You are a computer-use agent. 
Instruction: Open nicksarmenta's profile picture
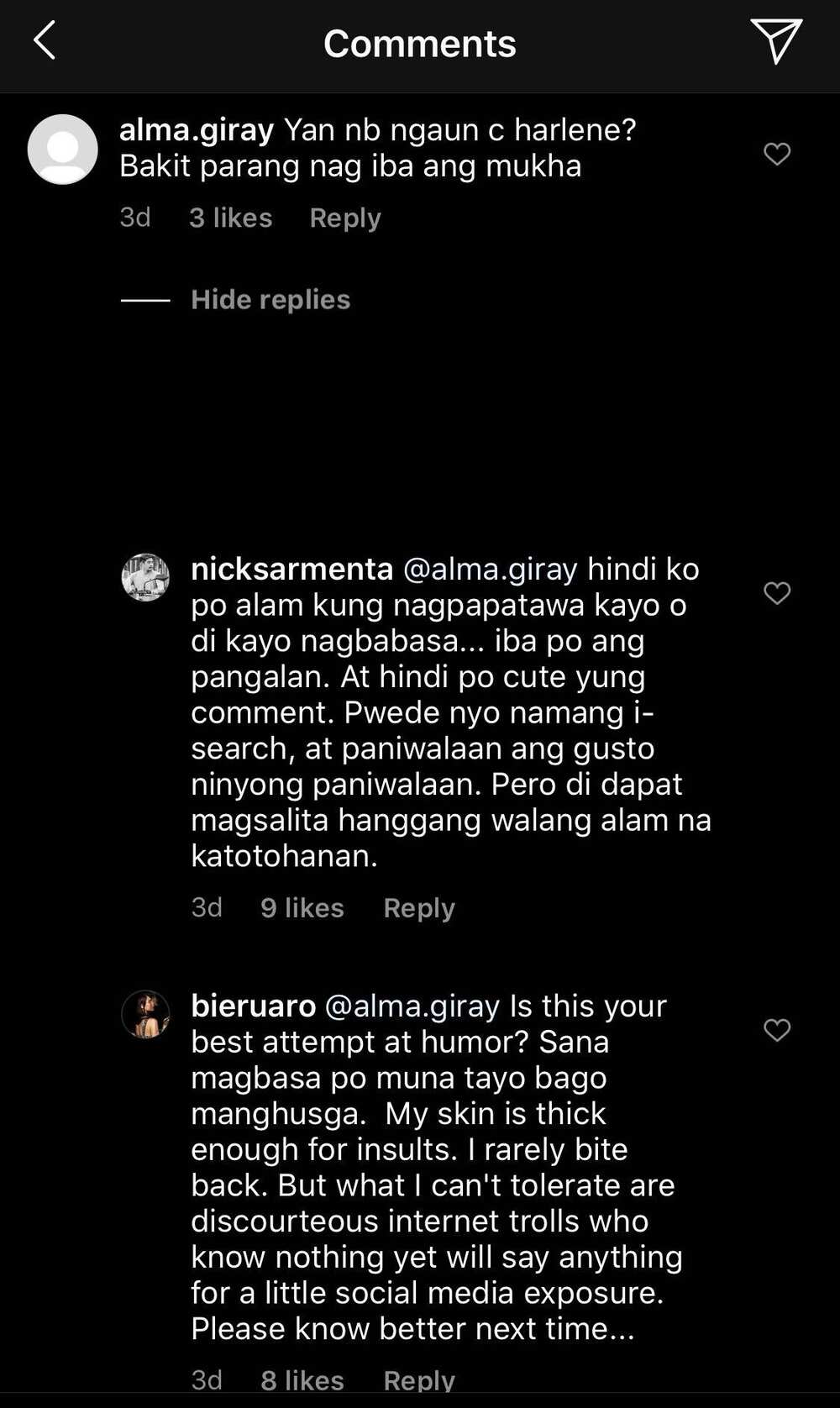pyautogui.click(x=145, y=577)
